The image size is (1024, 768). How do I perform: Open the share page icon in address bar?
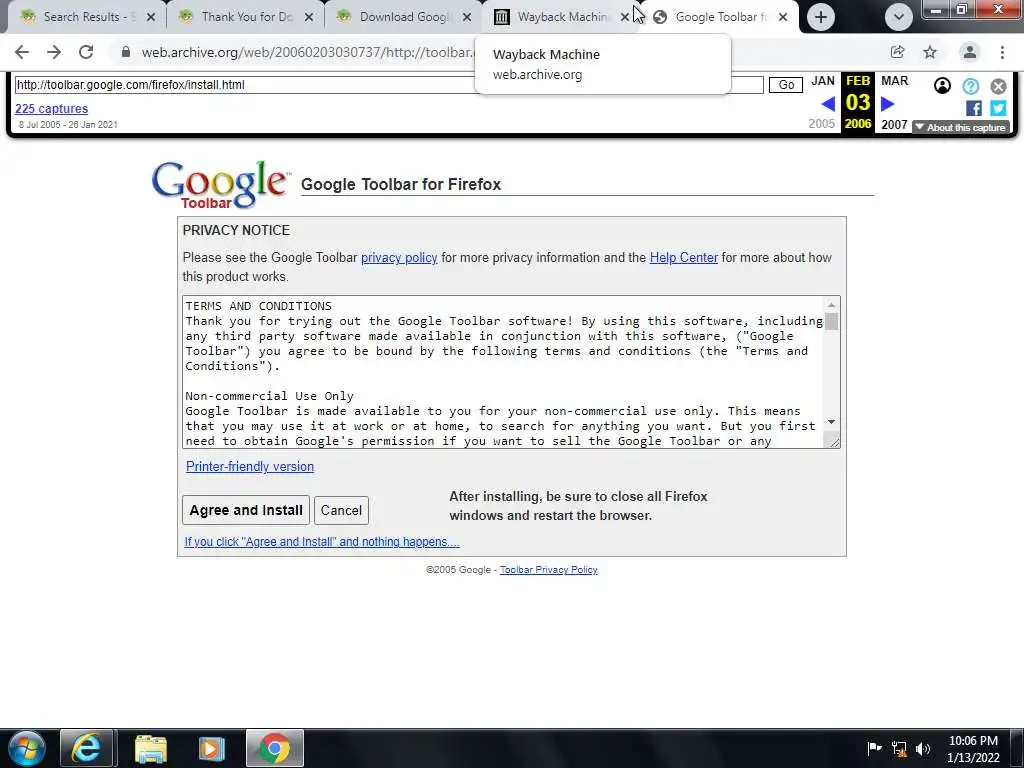pyautogui.click(x=897, y=52)
